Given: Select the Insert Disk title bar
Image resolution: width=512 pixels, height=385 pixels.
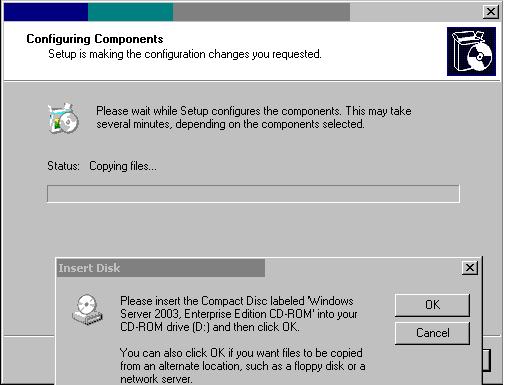Looking at the screenshot, I should [161, 268].
